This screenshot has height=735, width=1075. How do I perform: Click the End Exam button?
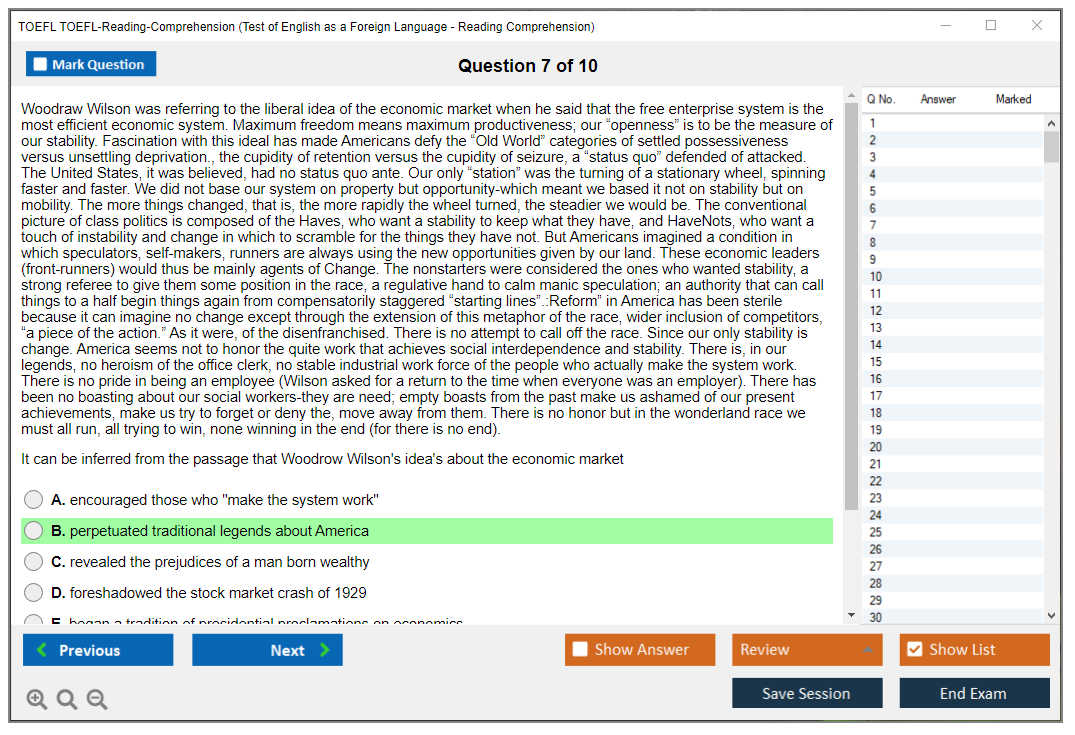[974, 693]
